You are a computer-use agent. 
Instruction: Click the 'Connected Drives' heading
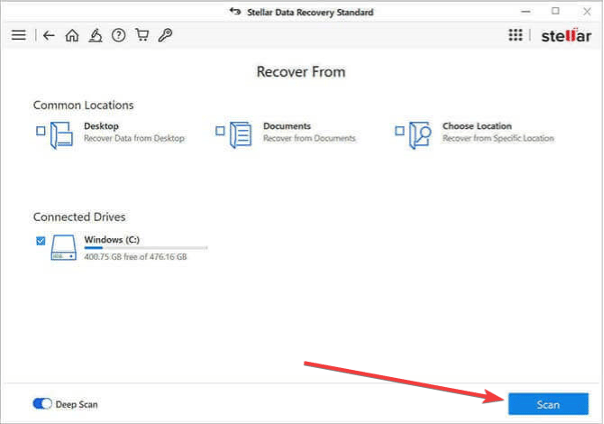coord(79,217)
